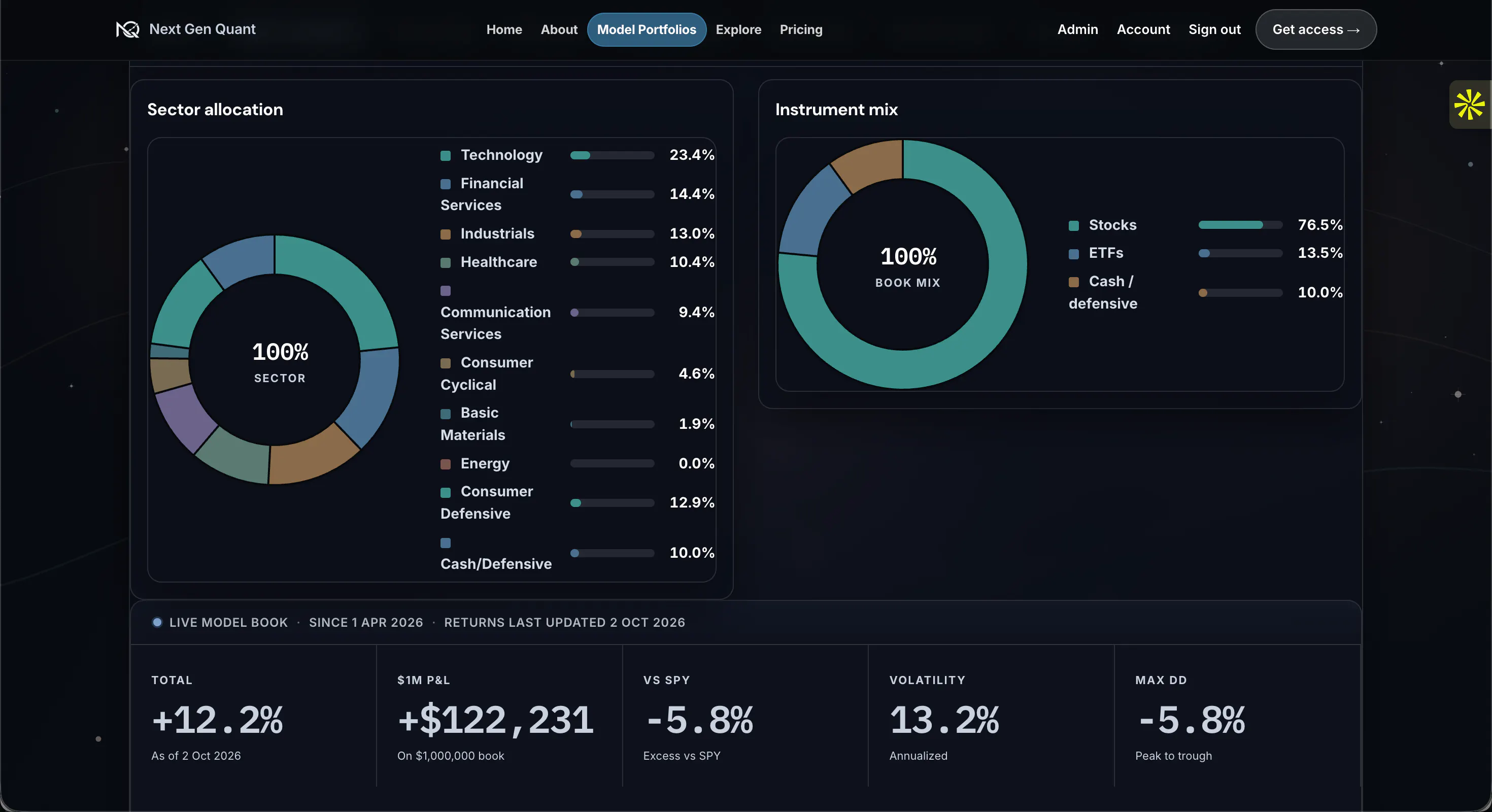Click the 13.2% volatility figure
The height and width of the screenshot is (812, 1492).
tap(944, 719)
